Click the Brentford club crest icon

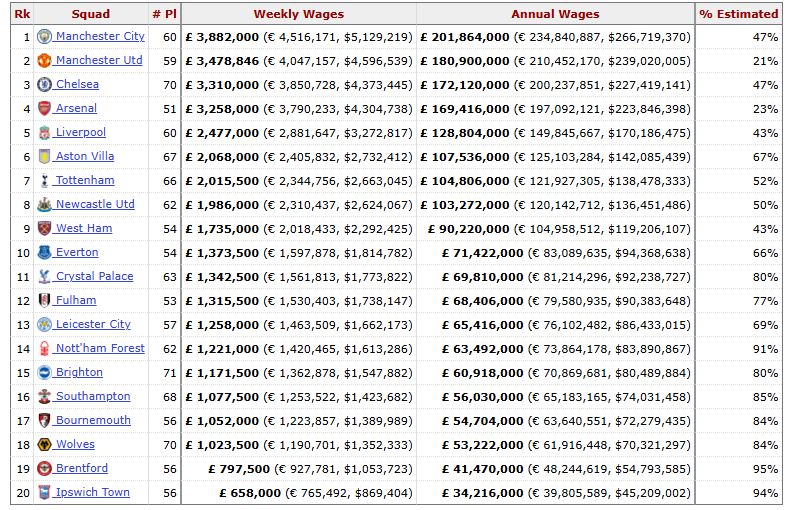pos(44,468)
